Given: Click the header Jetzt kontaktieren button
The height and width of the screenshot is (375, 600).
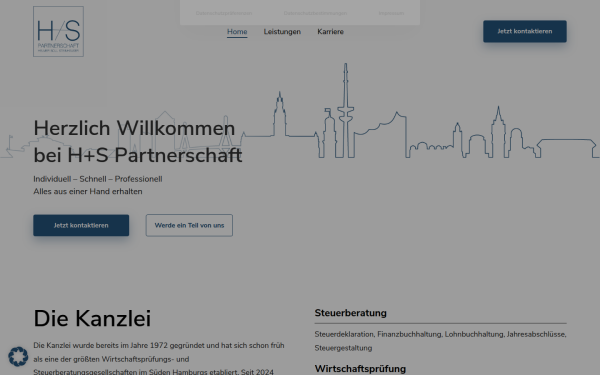Looking at the screenshot, I should click(525, 31).
